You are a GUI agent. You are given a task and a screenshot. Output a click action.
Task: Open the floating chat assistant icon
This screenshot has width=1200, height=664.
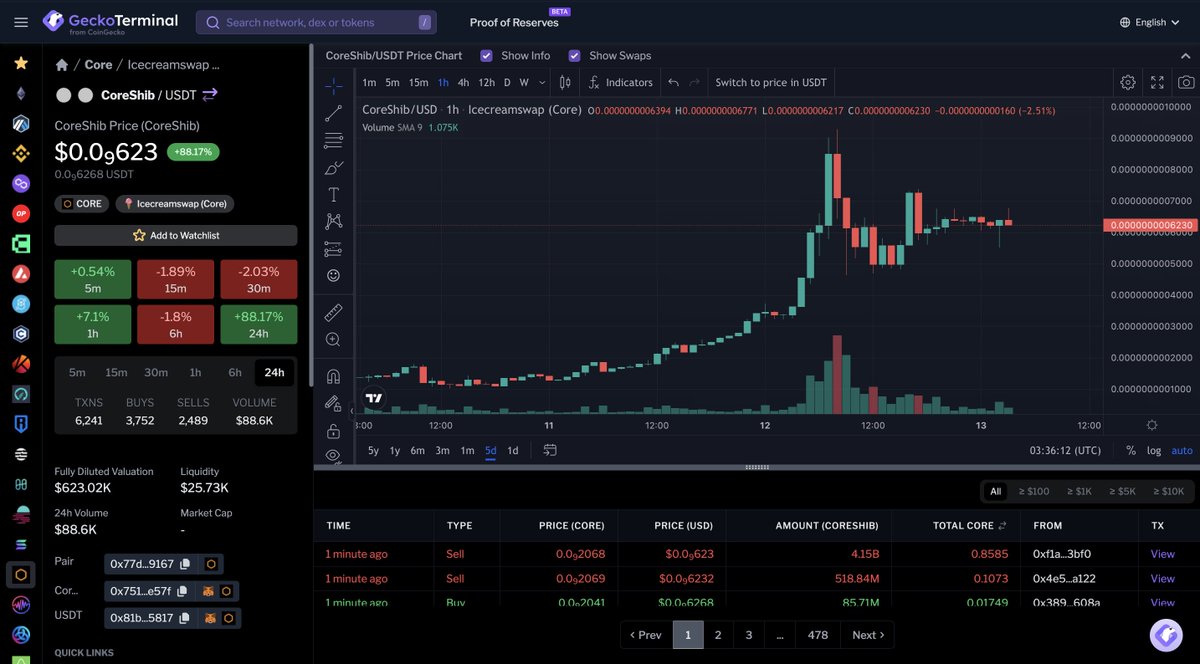(1166, 634)
